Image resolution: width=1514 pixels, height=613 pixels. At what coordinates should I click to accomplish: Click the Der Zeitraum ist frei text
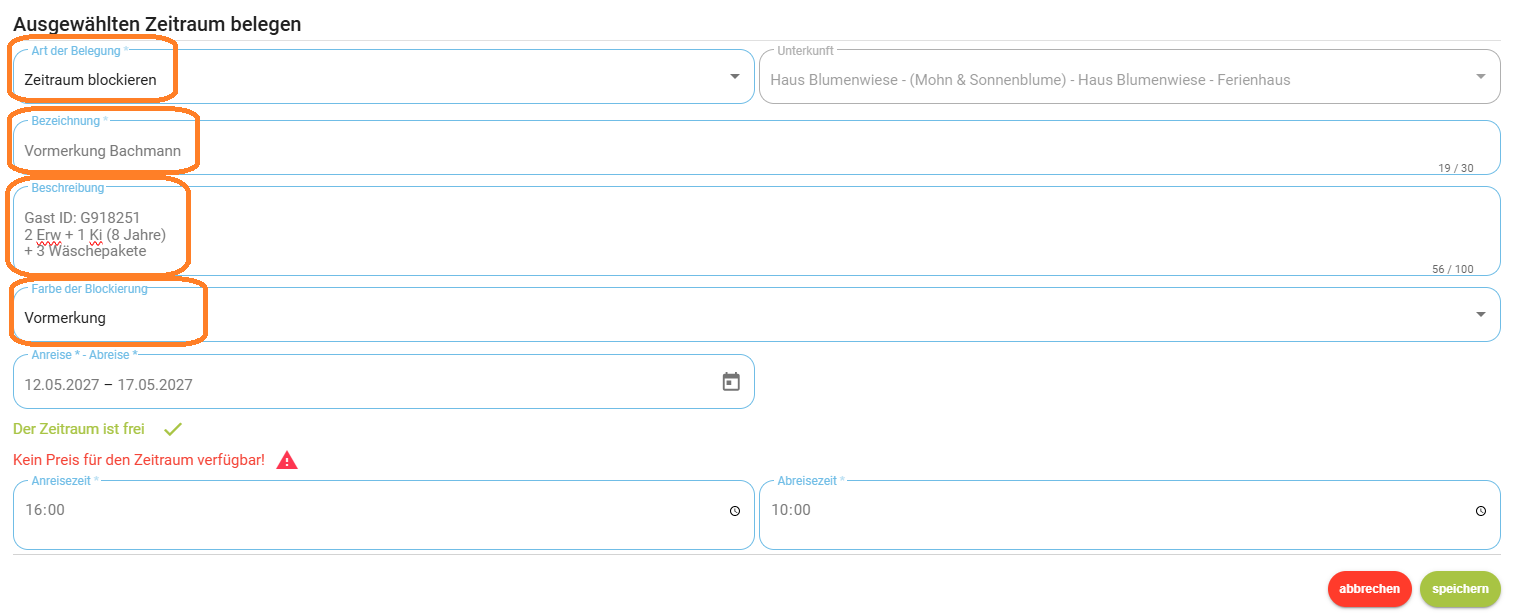79,429
